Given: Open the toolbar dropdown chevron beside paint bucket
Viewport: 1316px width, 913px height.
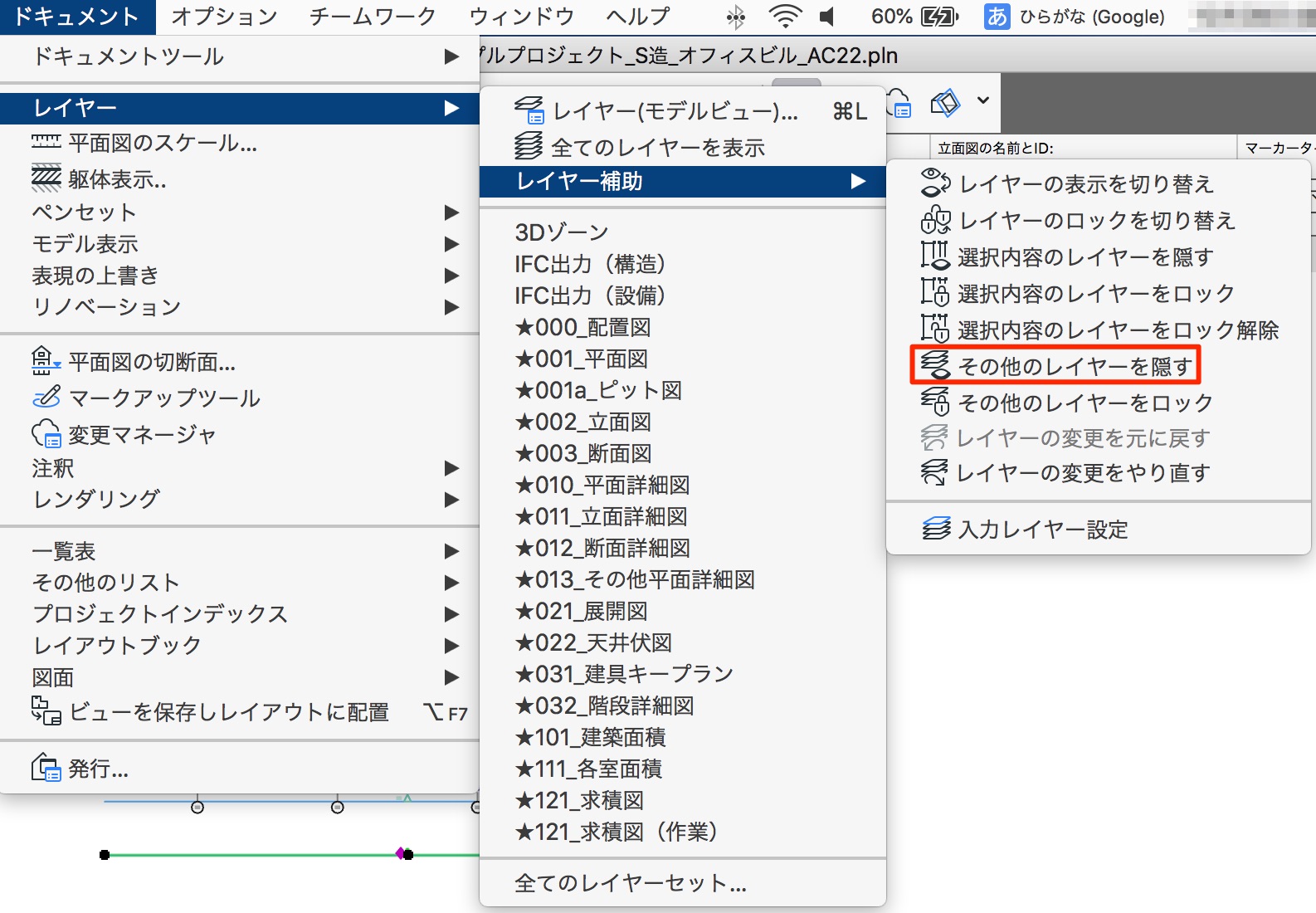Looking at the screenshot, I should (x=983, y=100).
